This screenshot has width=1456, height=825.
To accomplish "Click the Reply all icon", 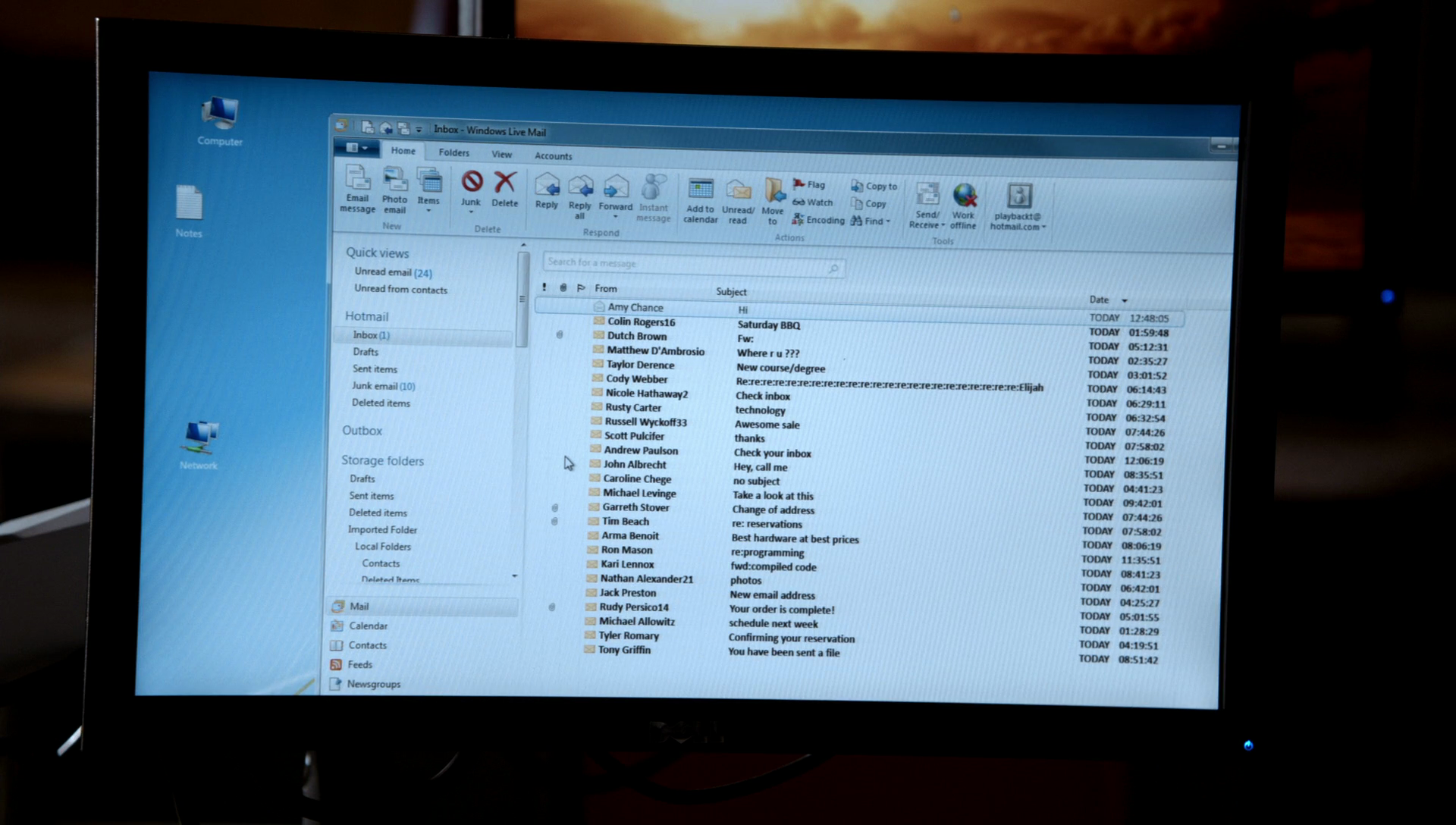I will (580, 187).
